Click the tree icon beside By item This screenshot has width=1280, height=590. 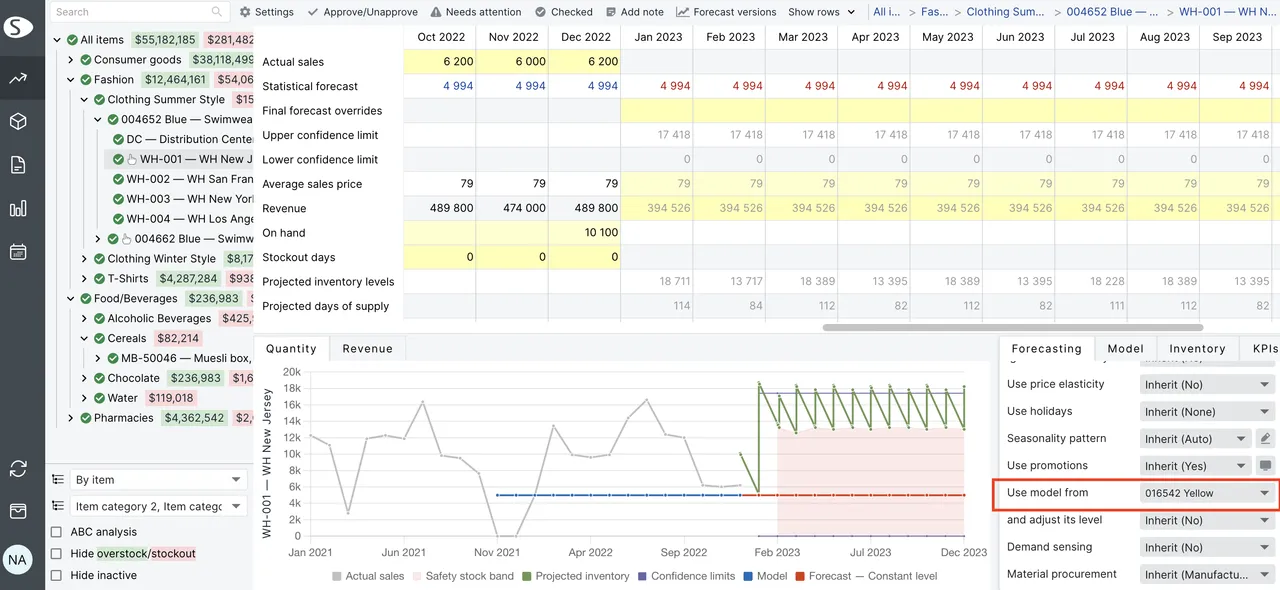coord(58,480)
